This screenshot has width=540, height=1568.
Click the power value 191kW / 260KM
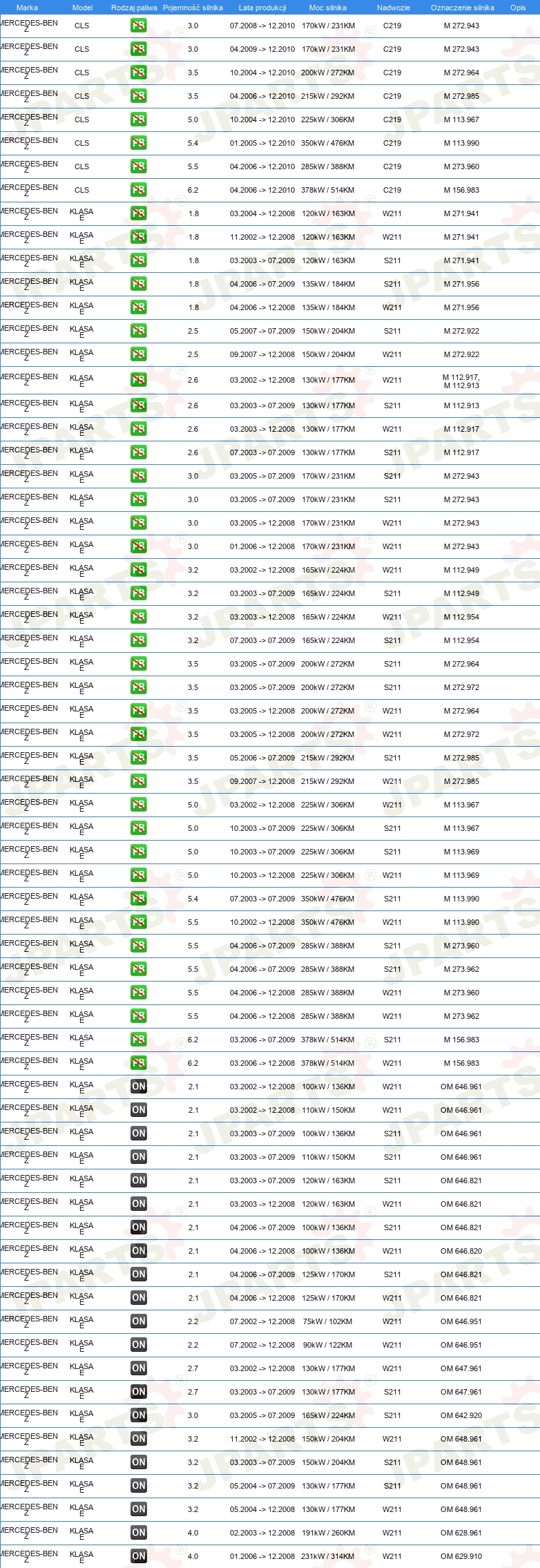coord(328,1533)
